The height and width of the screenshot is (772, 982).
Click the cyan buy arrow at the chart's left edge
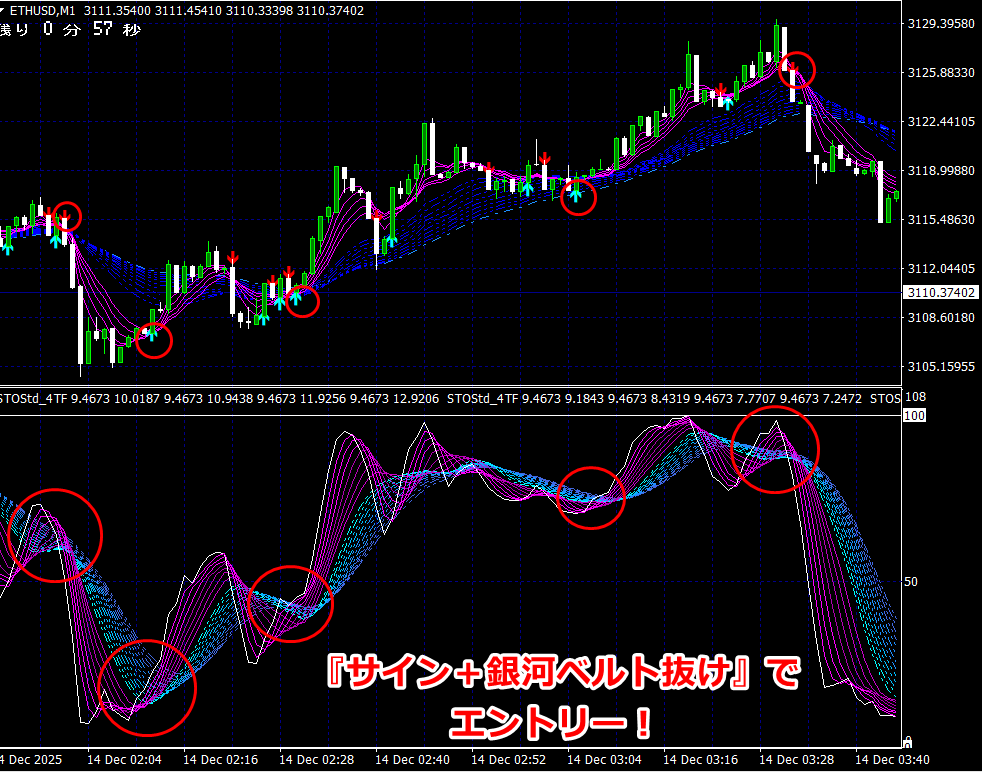click(x=8, y=246)
